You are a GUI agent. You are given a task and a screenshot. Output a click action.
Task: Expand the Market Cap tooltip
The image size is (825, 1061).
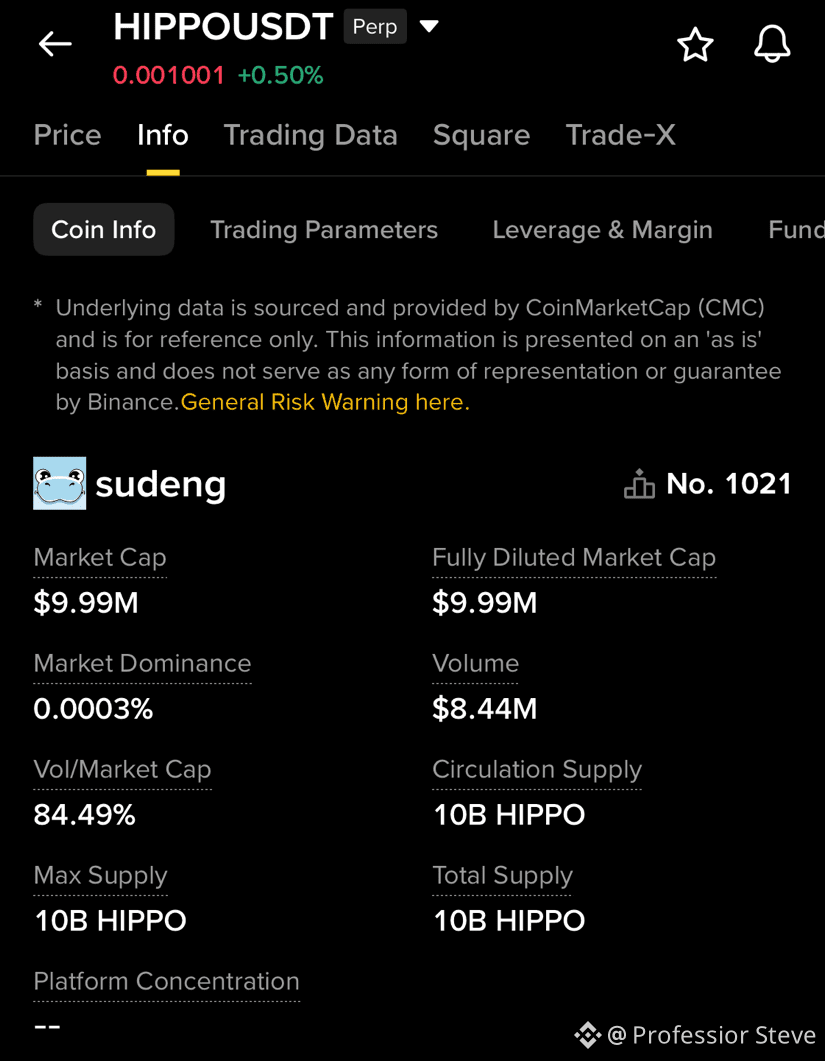tap(99, 557)
